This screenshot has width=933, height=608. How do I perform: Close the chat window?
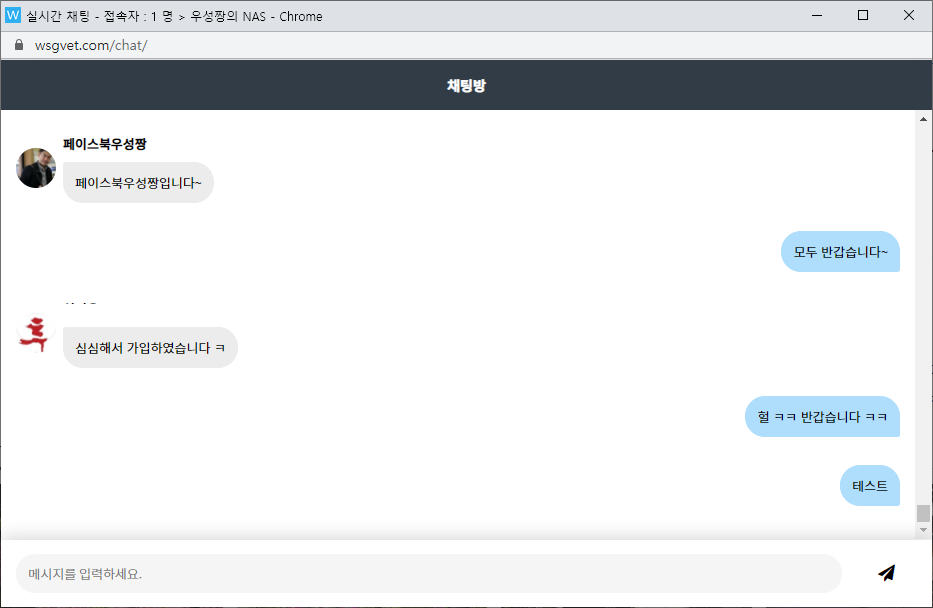(909, 15)
